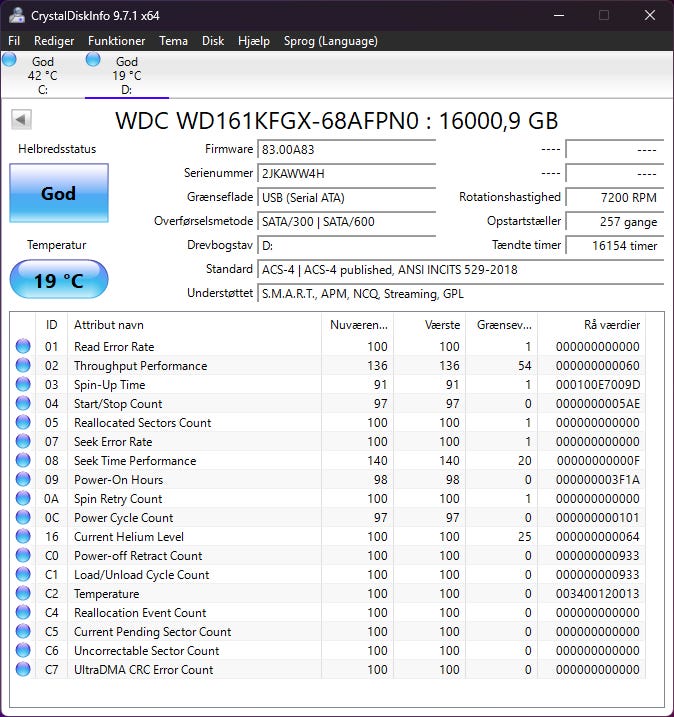674x717 pixels.
Task: Click the Serienummer value field
Action: coord(346,173)
